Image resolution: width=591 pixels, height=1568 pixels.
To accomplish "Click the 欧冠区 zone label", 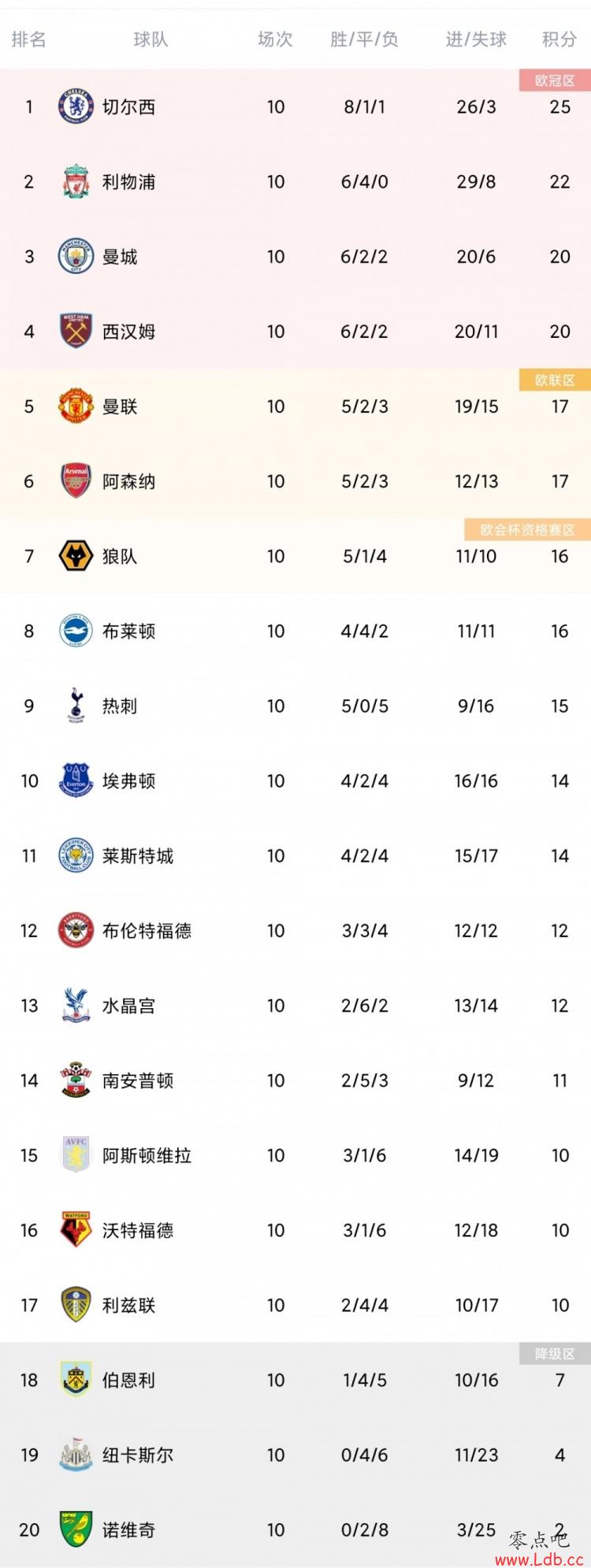I will point(555,80).
